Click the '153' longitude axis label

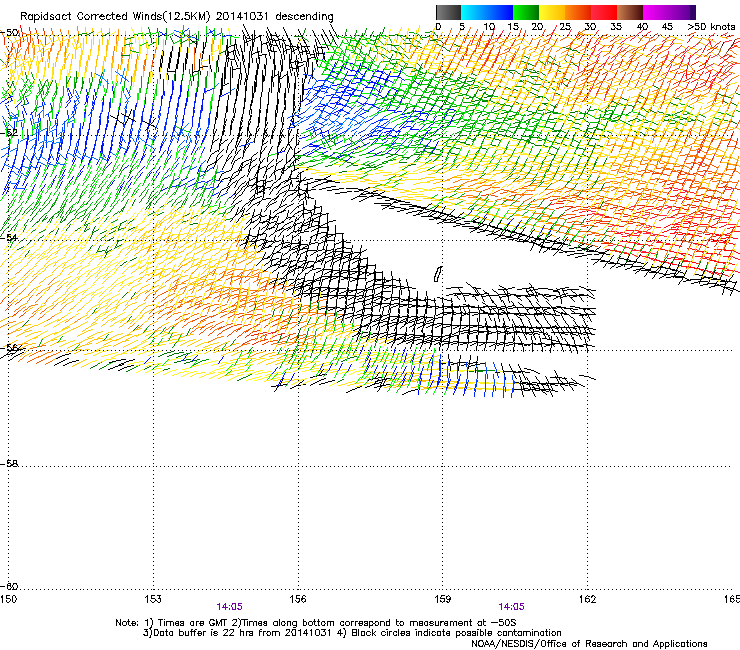point(153,599)
